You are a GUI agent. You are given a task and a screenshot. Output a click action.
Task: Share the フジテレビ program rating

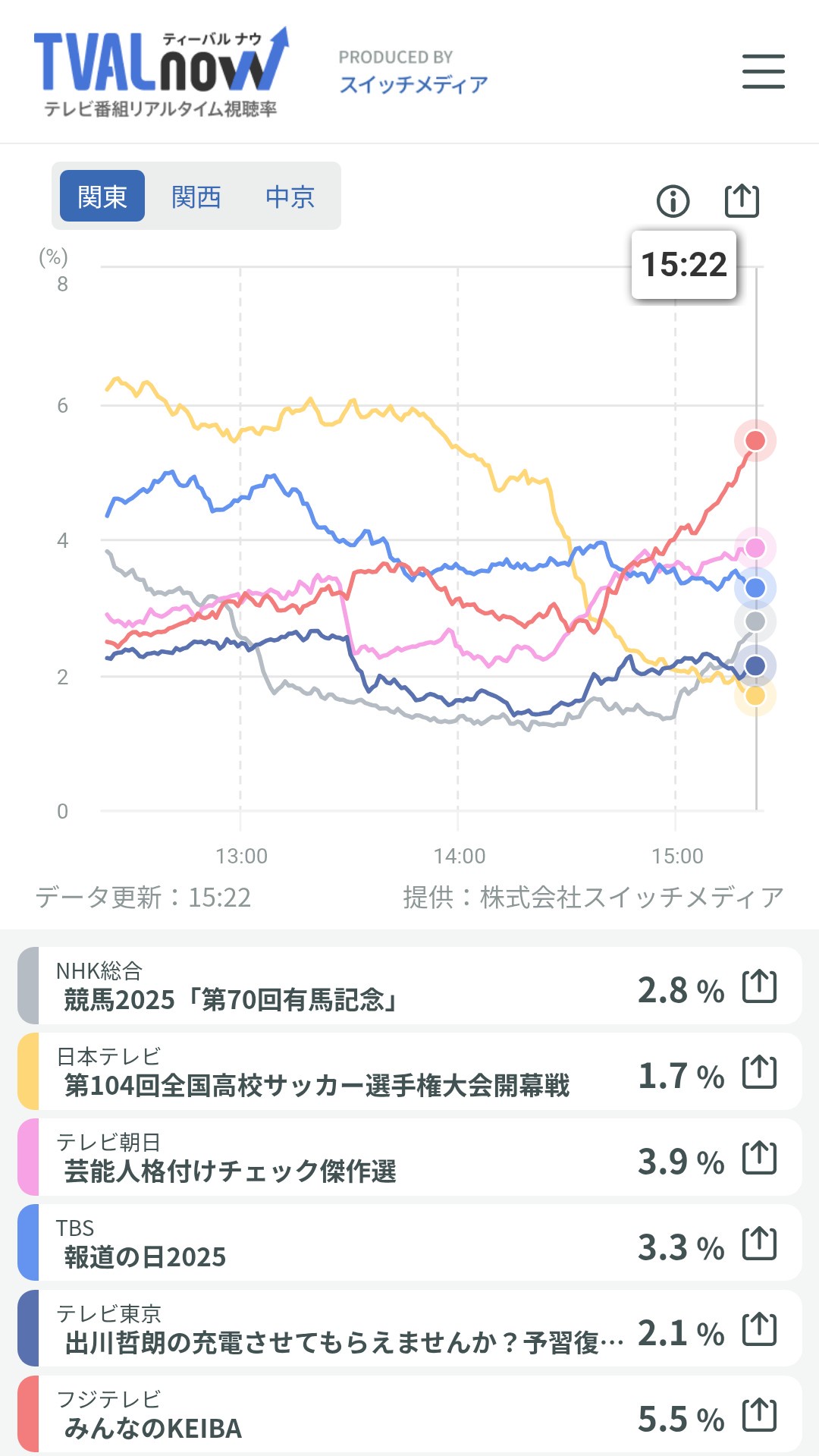tap(759, 1415)
